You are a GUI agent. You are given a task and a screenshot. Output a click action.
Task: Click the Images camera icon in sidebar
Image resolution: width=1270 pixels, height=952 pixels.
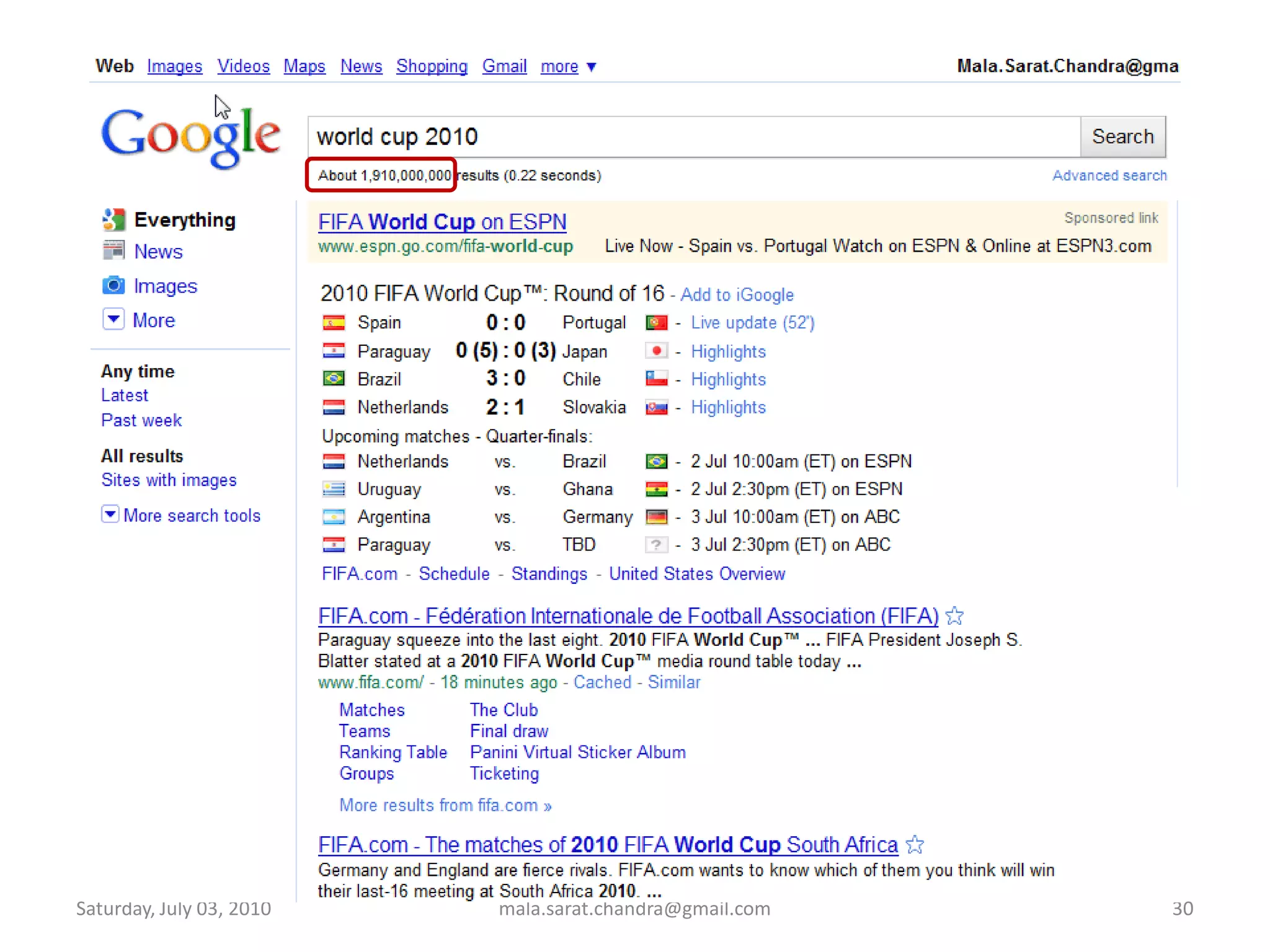coord(113,285)
